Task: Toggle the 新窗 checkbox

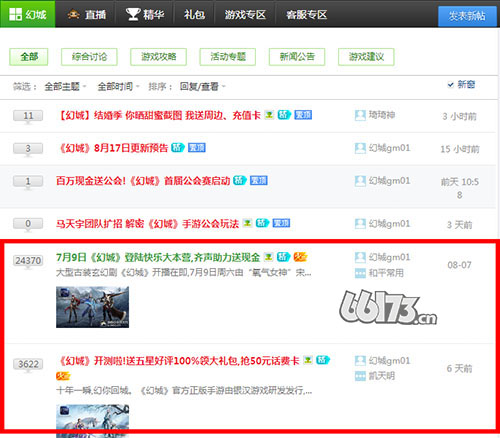Action: (x=450, y=85)
